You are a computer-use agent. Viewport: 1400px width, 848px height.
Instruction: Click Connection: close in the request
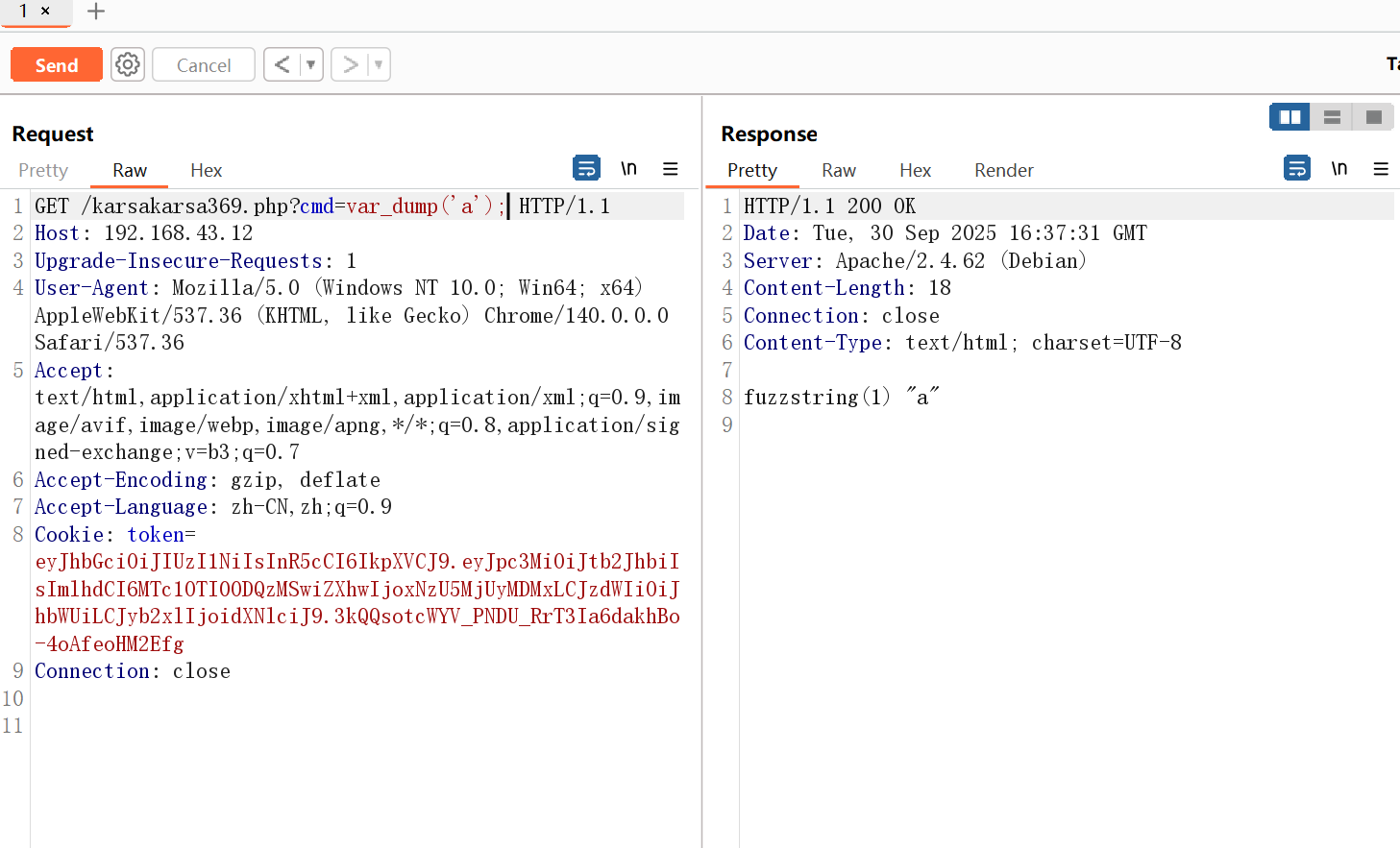tap(133, 671)
